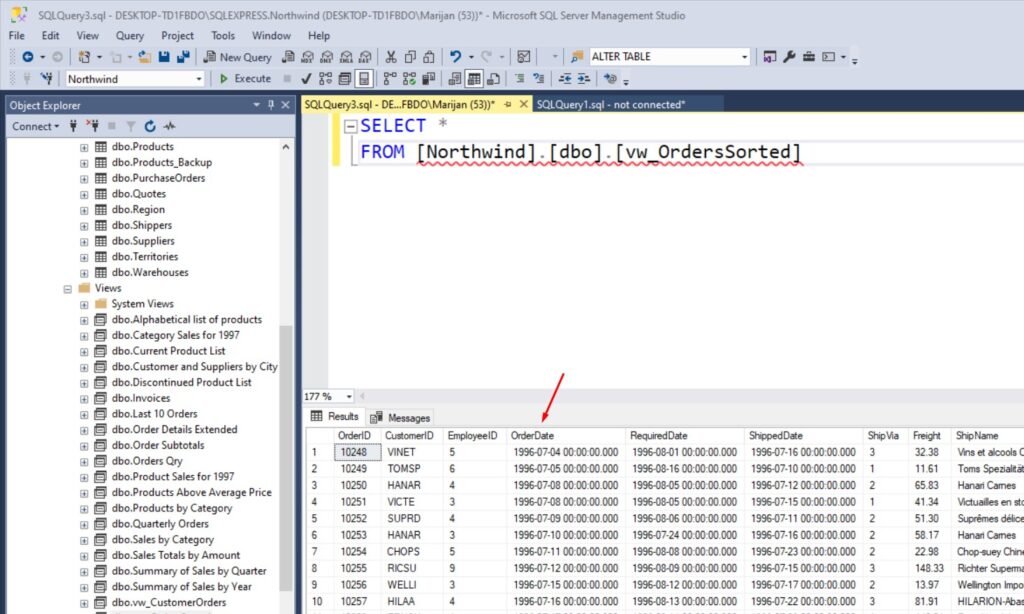Click the OrderDate column header
The width and height of the screenshot is (1024, 614).
click(533, 436)
